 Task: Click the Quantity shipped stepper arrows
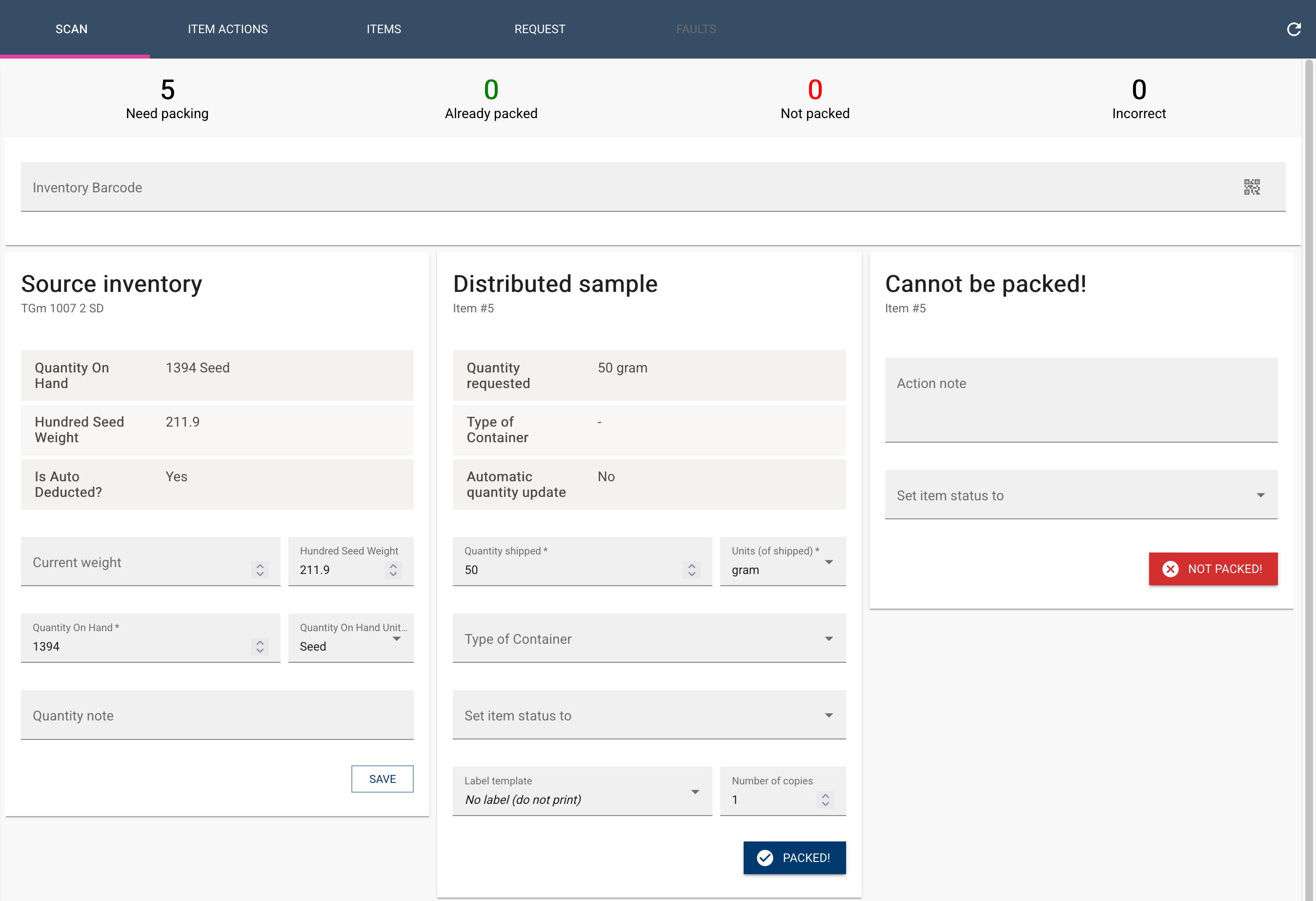click(691, 570)
